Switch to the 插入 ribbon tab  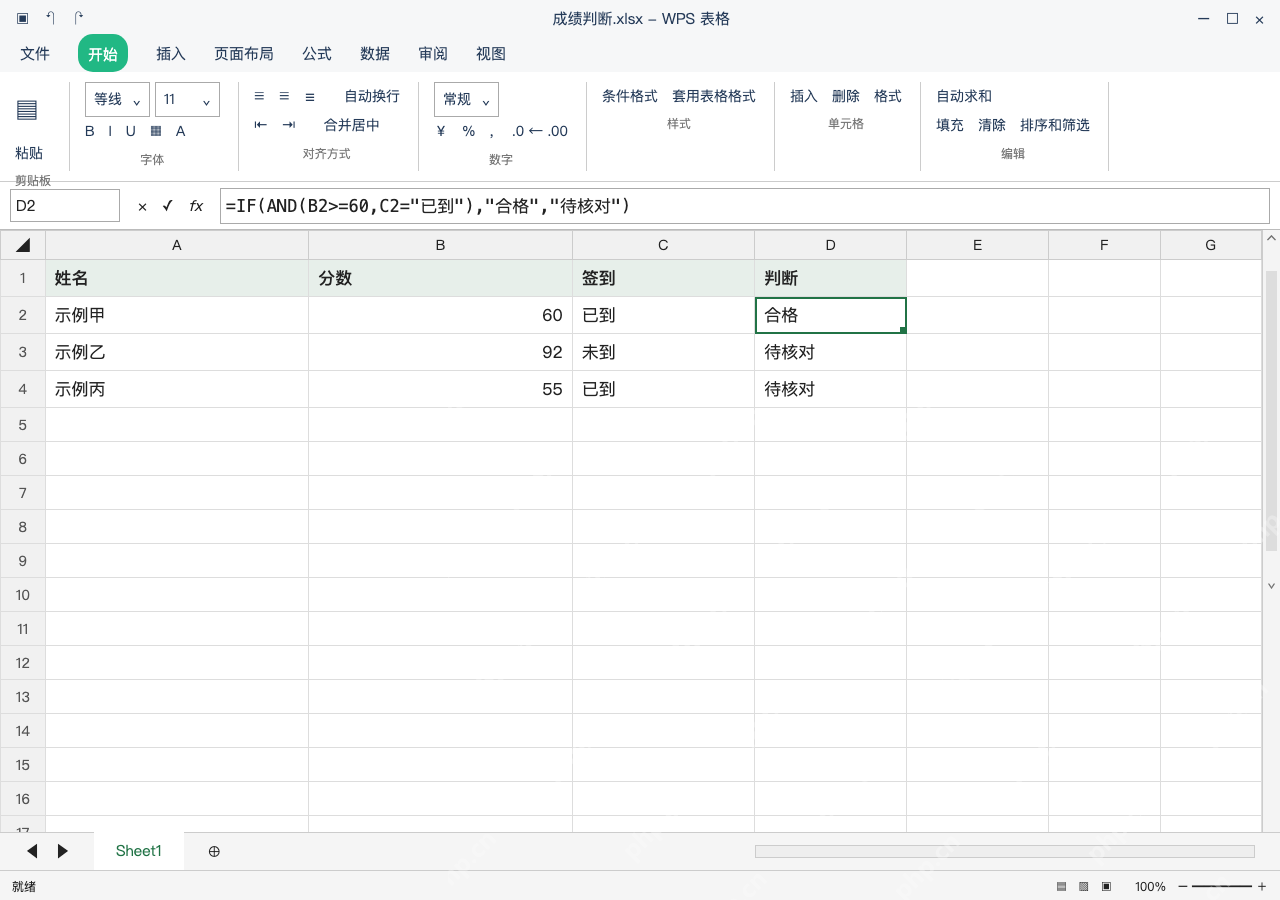click(171, 54)
